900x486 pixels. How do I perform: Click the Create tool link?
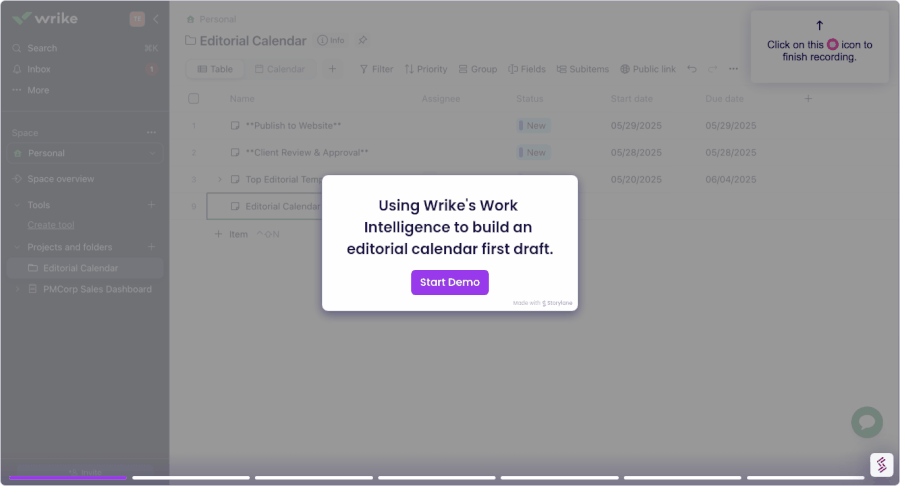coord(51,225)
